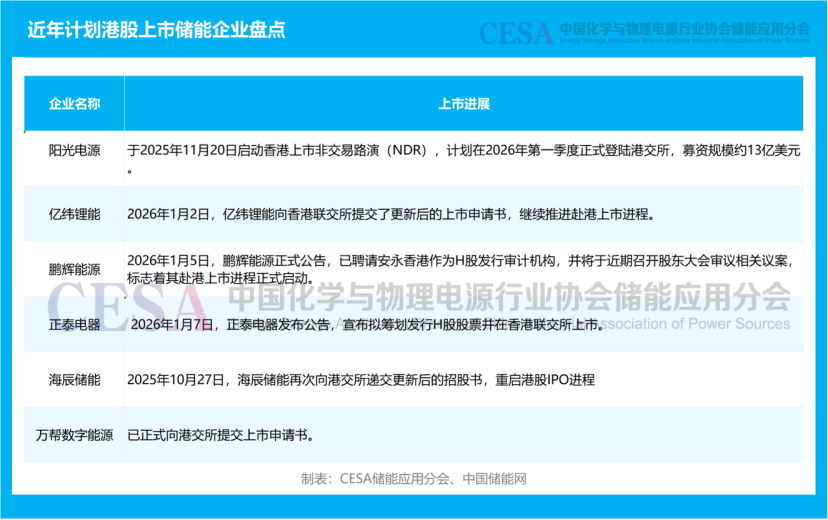Click the title 近年计划港股上市储能企业盘点
The height and width of the screenshot is (520, 828).
pos(156,30)
